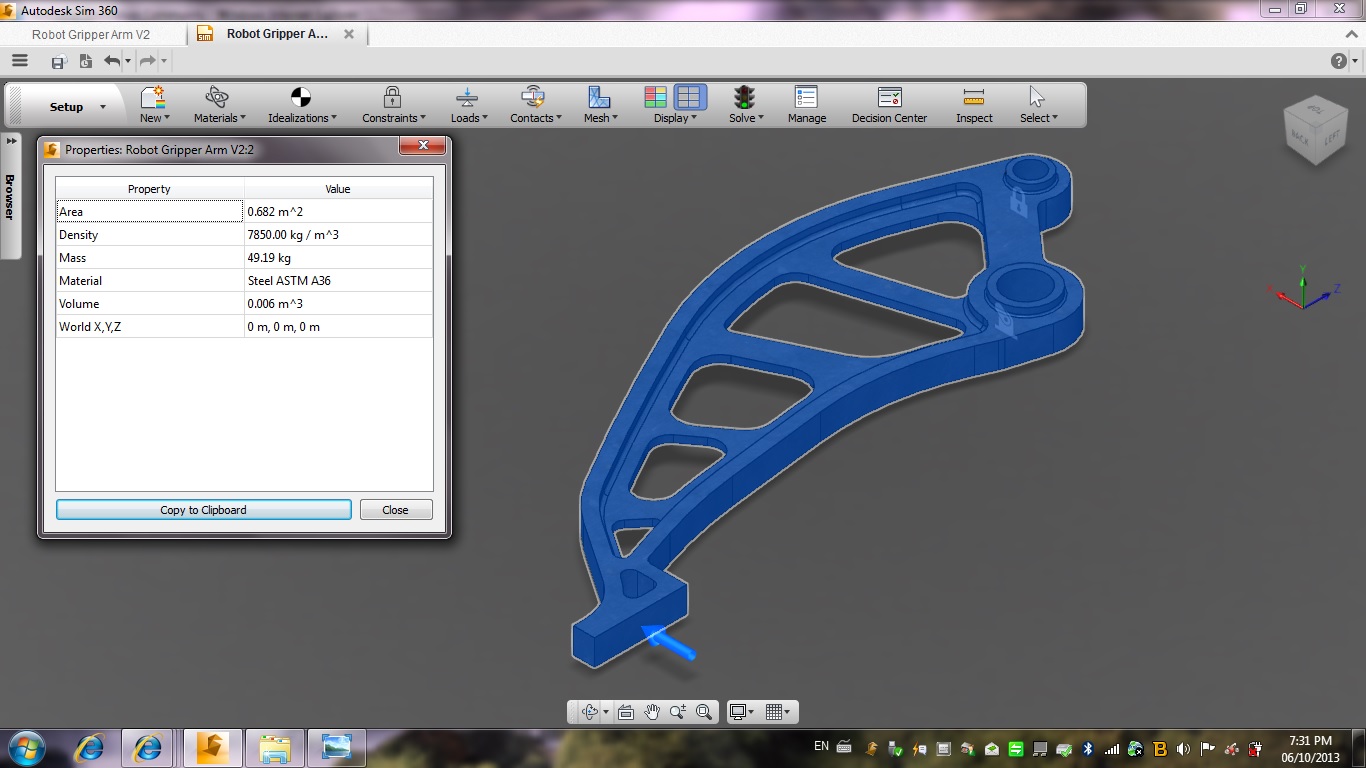This screenshot has width=1366, height=768.
Task: Open the Solve traffic light menu
Action: pos(745,105)
